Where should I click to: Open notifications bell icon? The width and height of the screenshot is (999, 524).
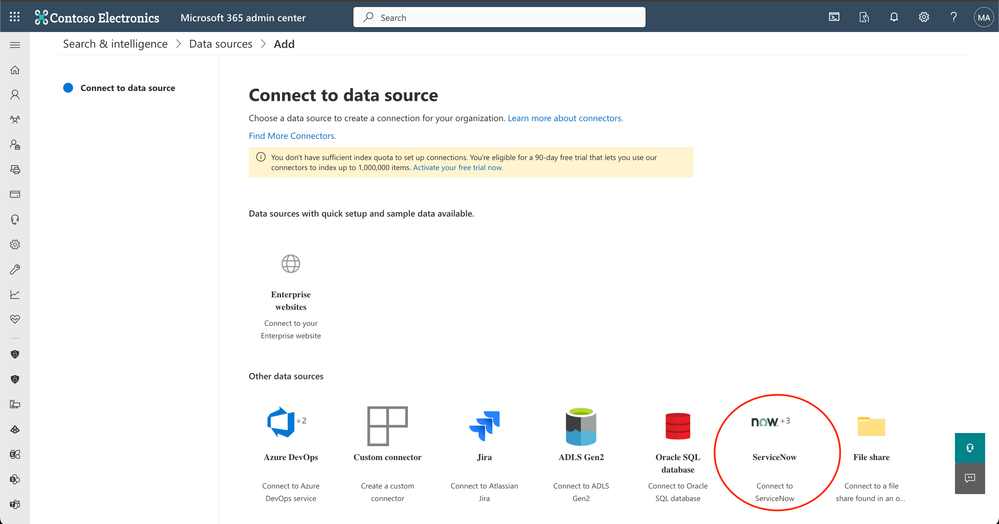click(x=894, y=17)
